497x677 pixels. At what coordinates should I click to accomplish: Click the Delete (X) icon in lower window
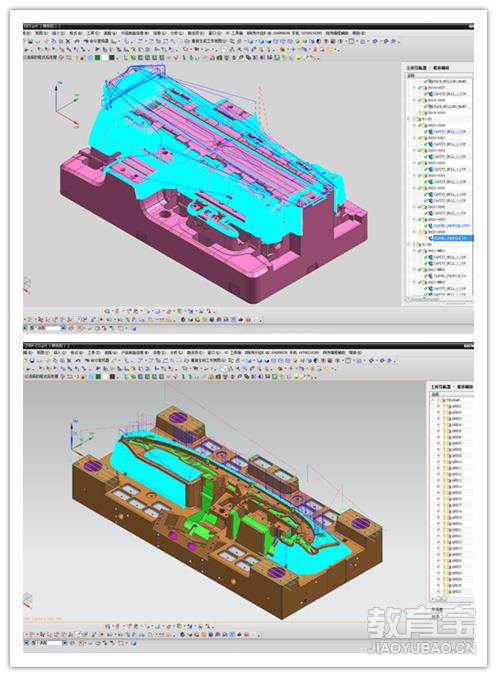tap(68, 361)
